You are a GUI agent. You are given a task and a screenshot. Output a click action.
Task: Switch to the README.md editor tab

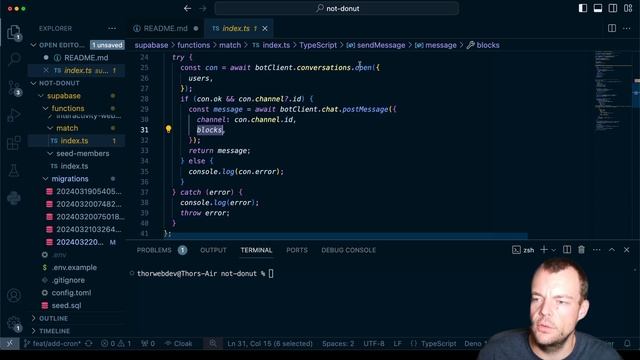[x=165, y=28]
